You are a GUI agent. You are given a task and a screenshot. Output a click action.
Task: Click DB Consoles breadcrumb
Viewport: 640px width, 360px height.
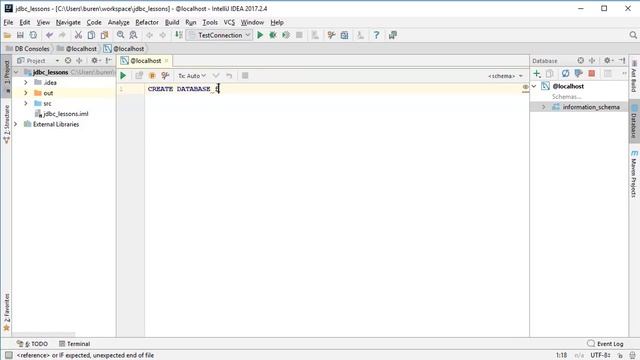pyautogui.click(x=28, y=49)
